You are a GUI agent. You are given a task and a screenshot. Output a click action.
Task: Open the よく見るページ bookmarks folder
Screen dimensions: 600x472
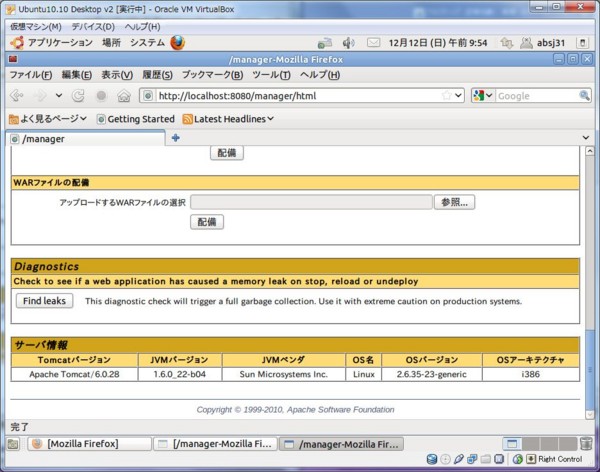coord(47,119)
